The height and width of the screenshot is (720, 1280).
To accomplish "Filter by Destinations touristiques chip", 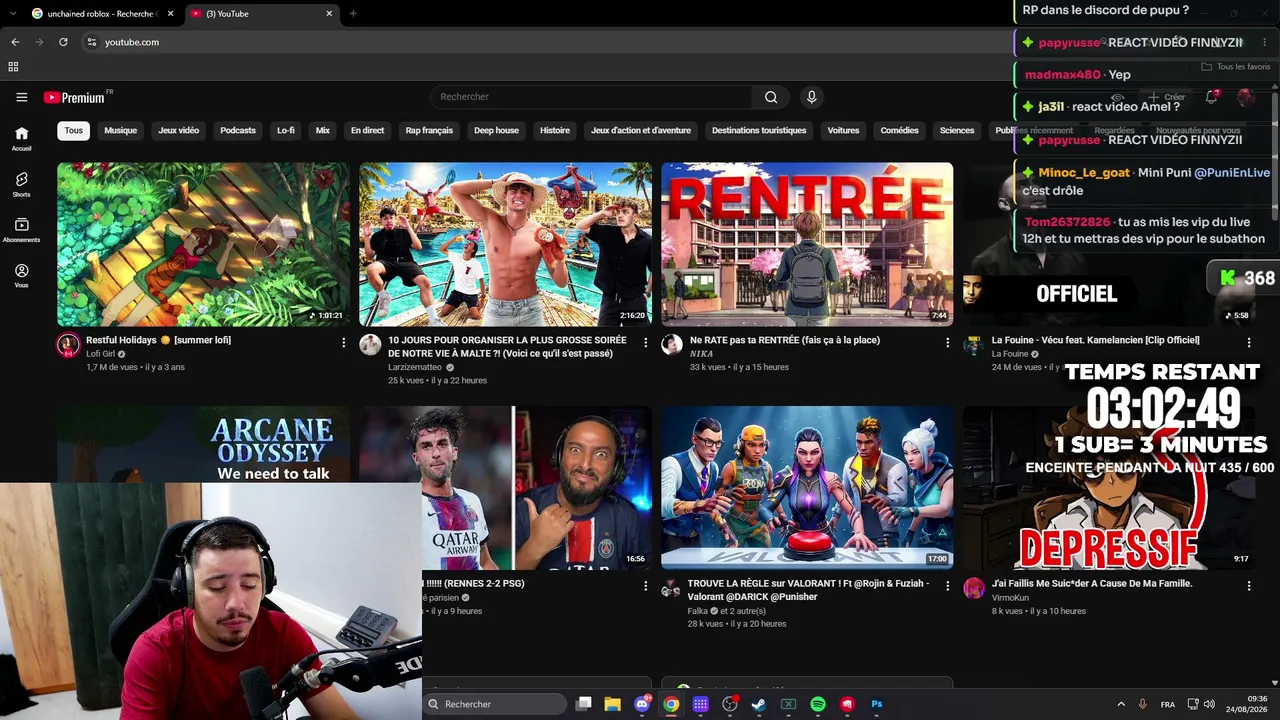I will (759, 130).
